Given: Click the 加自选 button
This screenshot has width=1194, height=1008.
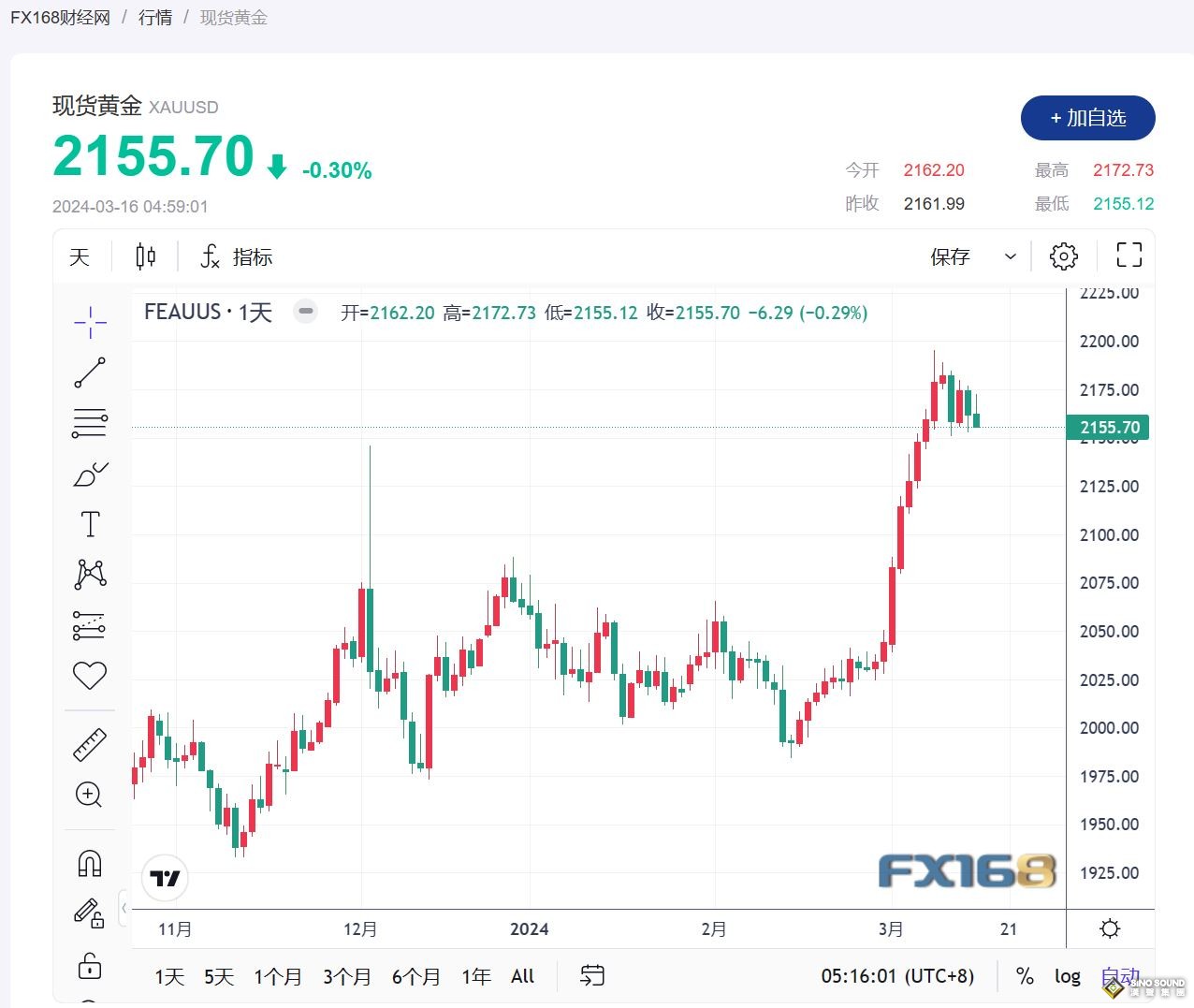Looking at the screenshot, I should point(1087,118).
